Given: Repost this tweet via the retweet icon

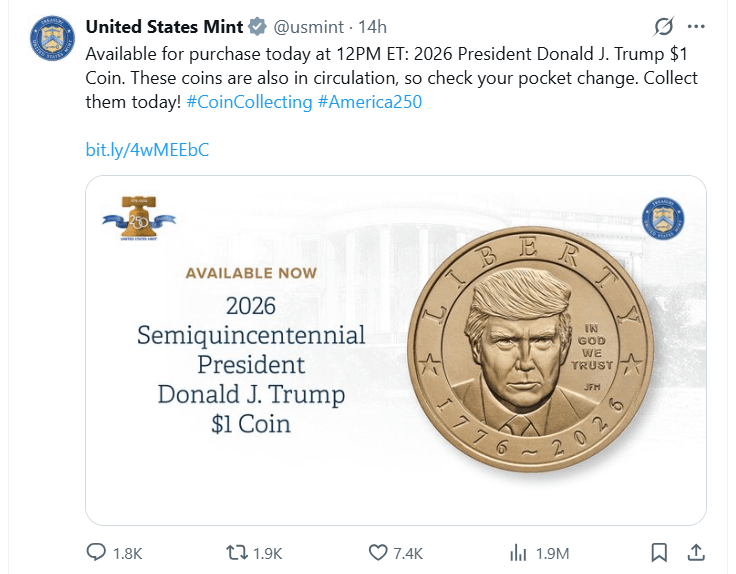Looking at the screenshot, I should pyautogui.click(x=237, y=553).
